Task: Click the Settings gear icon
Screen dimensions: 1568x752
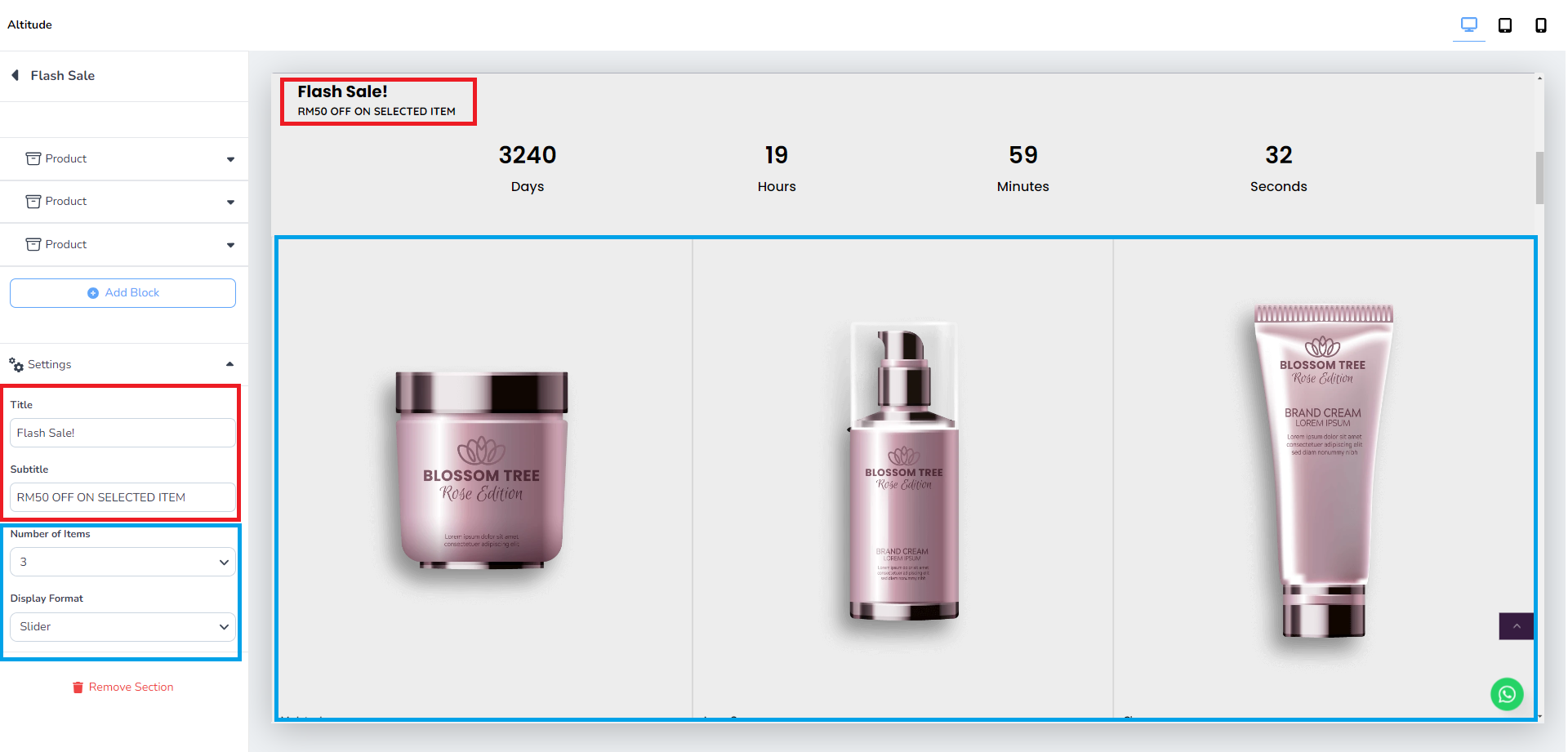Action: [x=16, y=365]
